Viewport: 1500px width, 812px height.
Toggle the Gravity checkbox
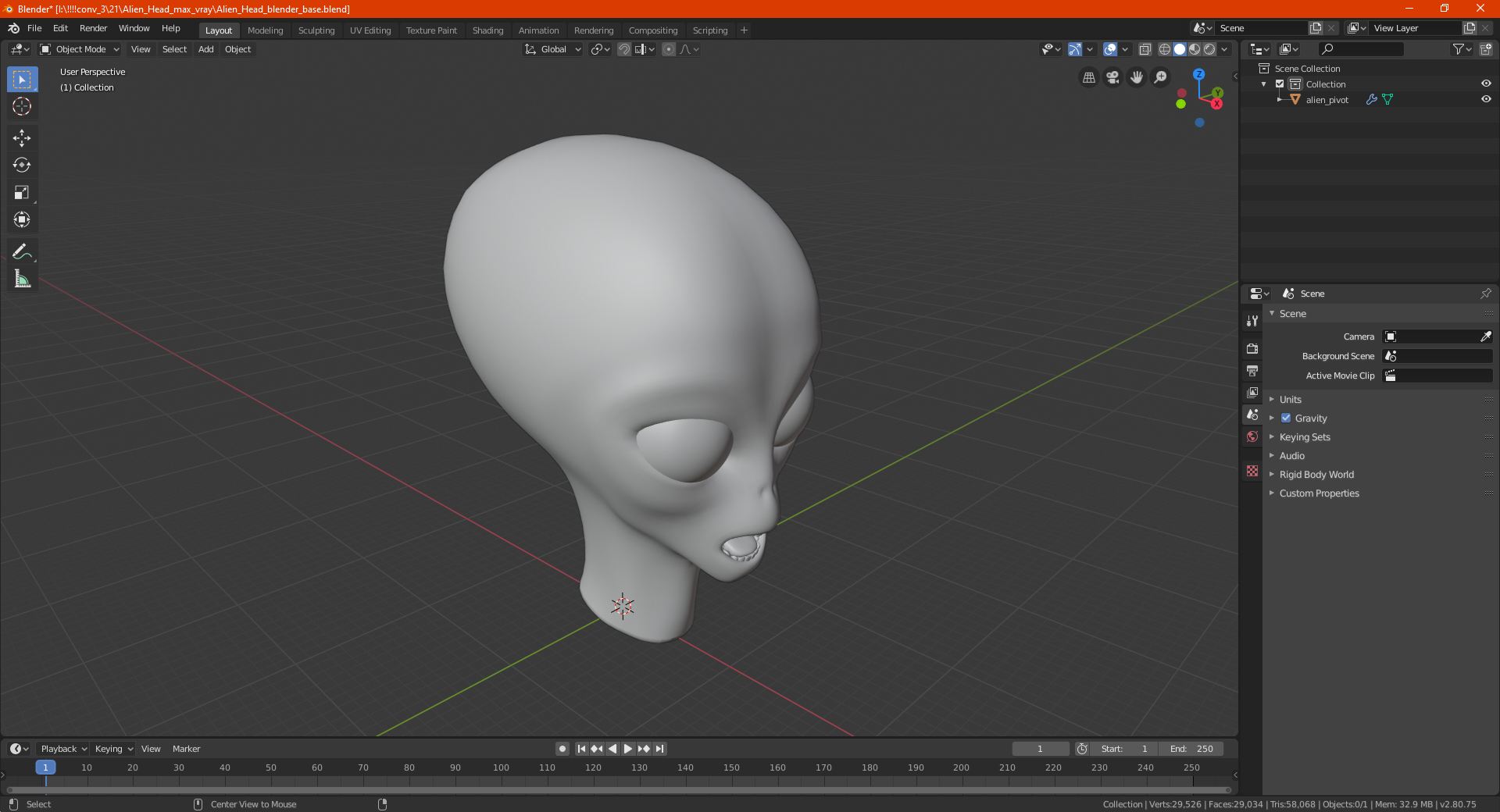coord(1286,418)
